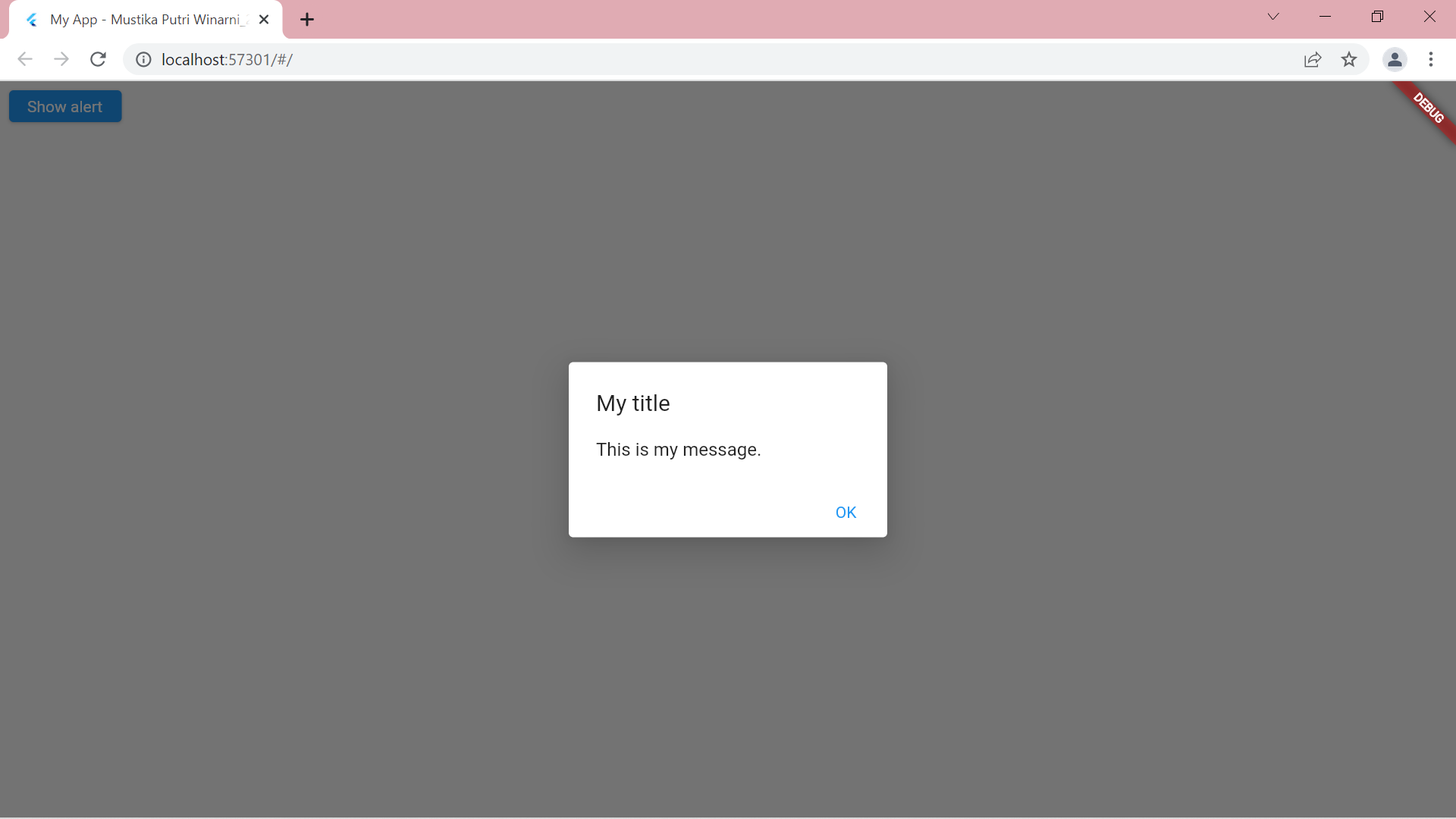Reload the current page

(98, 59)
